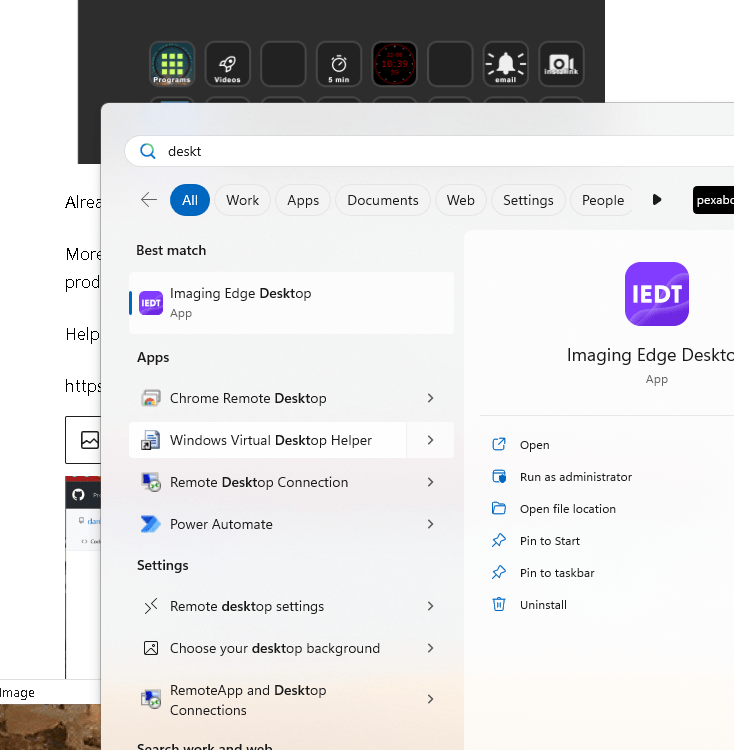Image resolution: width=734 pixels, height=750 pixels.
Task: Start the 5 min timer button
Action: click(x=339, y=64)
